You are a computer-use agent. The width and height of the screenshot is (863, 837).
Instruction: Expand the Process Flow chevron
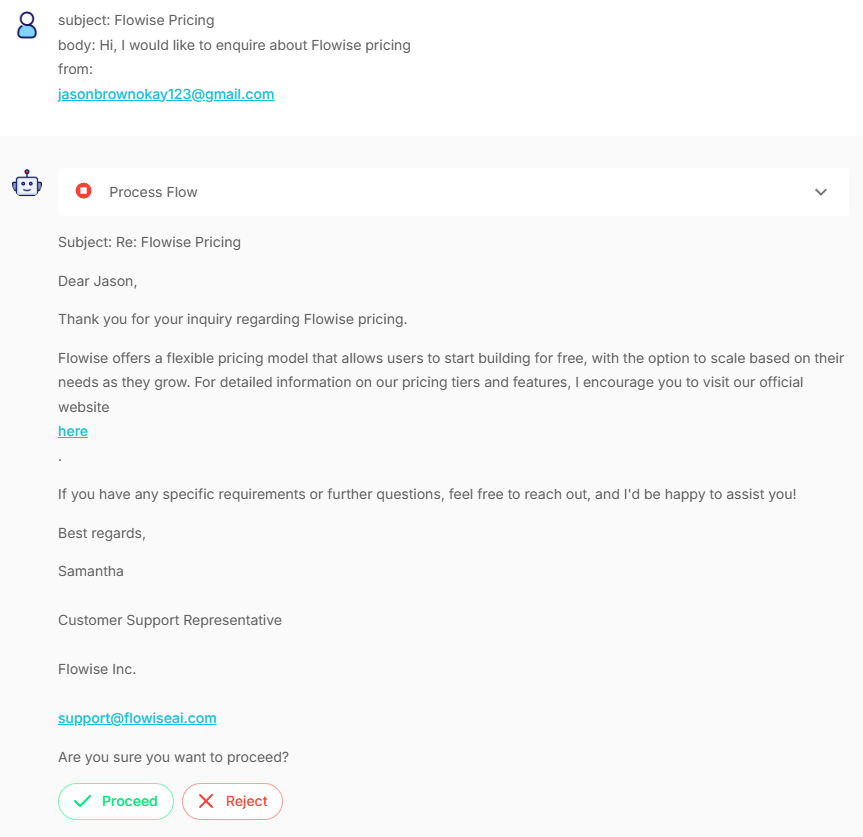821,192
